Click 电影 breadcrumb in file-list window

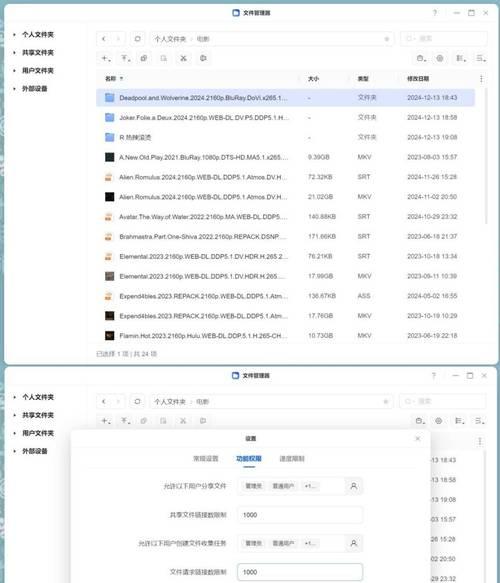click(x=203, y=39)
